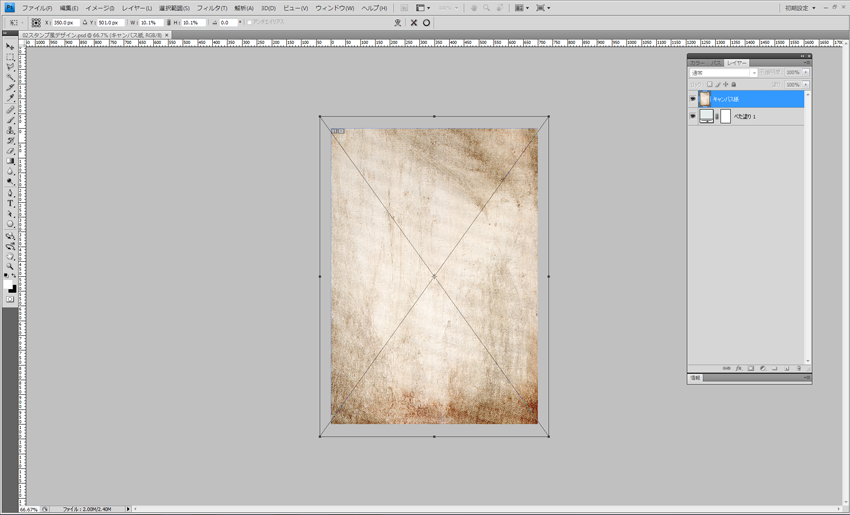Open the フィルタ(T) menu
The height and width of the screenshot is (515, 850).
(x=211, y=8)
